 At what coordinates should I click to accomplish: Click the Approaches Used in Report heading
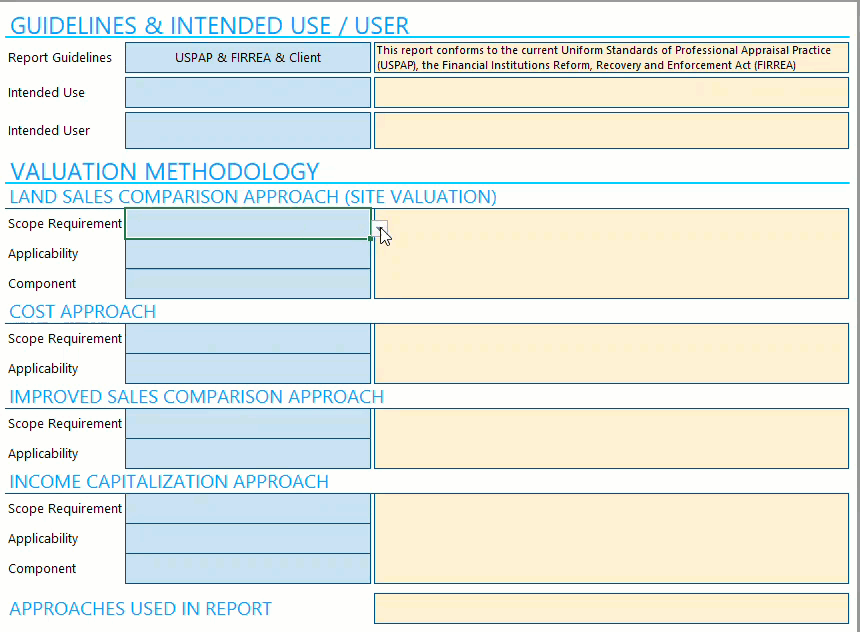pyautogui.click(x=140, y=609)
